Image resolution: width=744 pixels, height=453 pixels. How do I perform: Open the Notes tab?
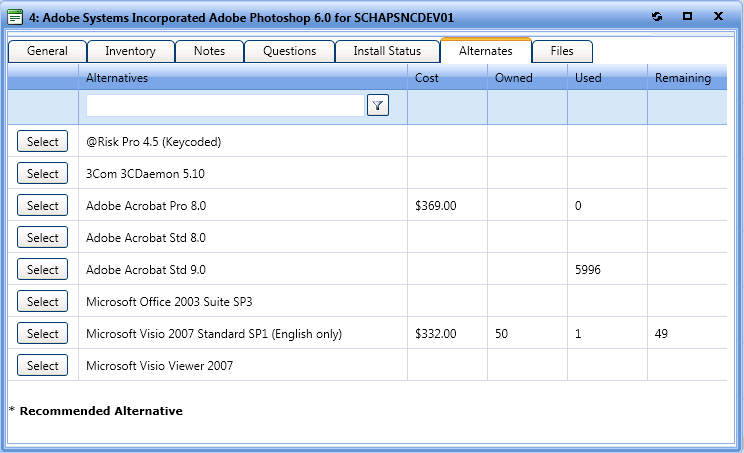click(x=209, y=51)
